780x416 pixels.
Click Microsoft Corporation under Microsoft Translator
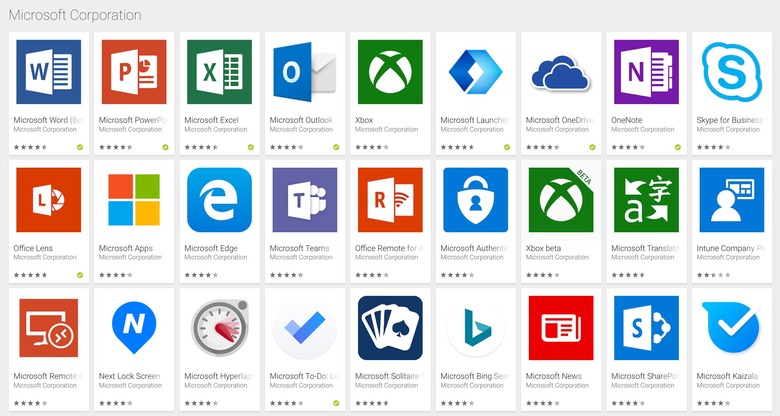click(x=643, y=257)
